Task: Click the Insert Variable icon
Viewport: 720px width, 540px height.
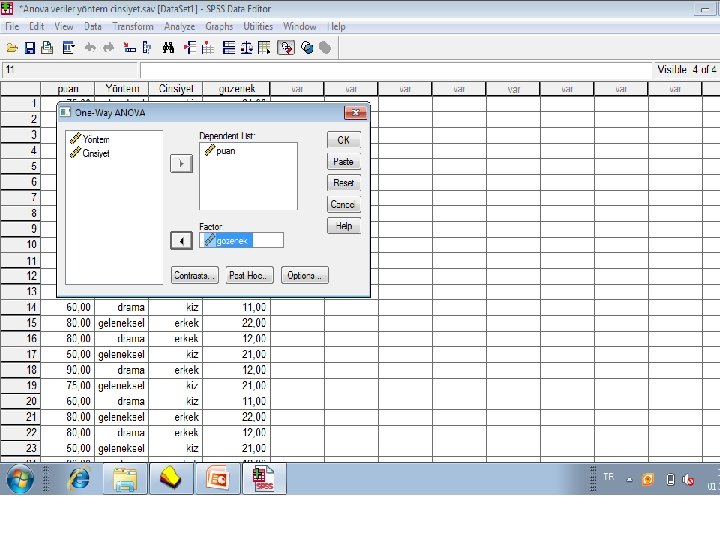Action: [208, 48]
